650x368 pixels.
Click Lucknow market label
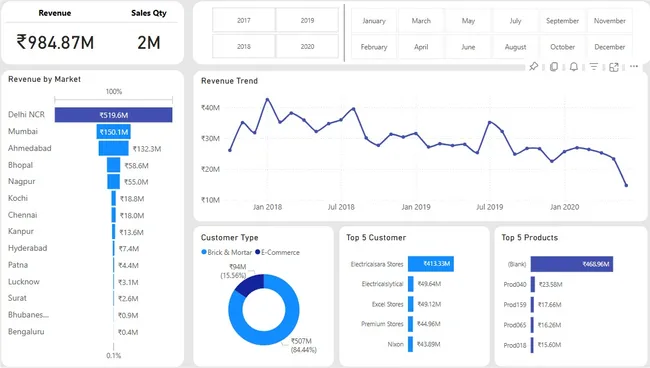tap(24, 281)
